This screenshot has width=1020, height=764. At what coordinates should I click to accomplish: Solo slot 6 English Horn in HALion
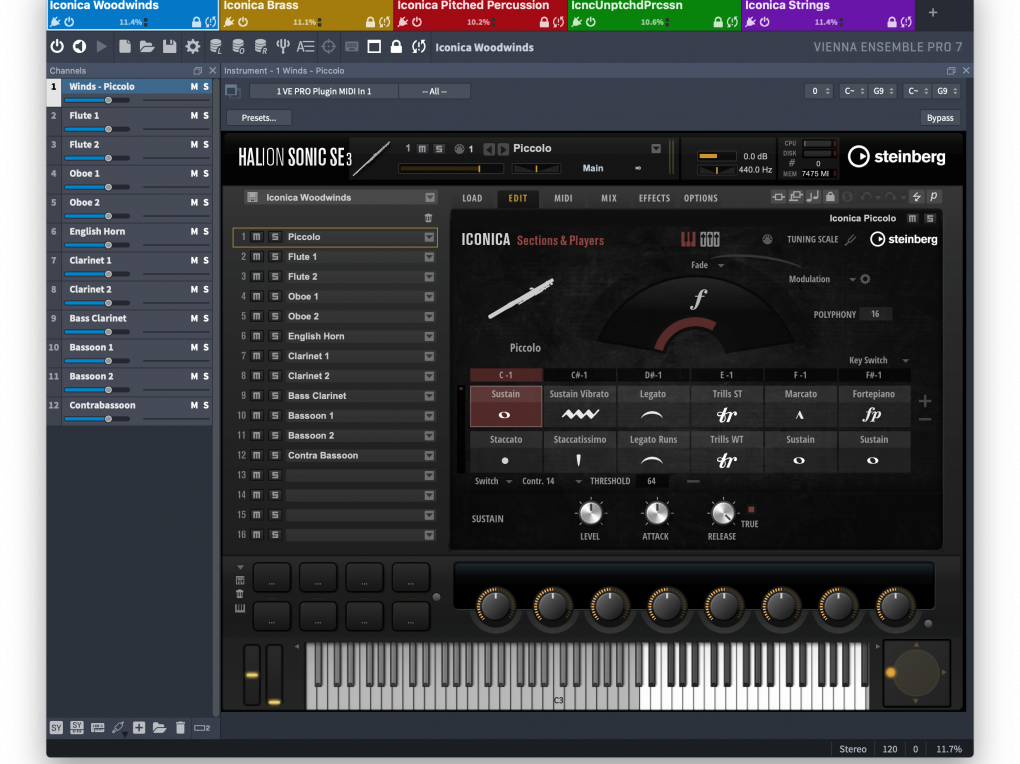tap(275, 336)
